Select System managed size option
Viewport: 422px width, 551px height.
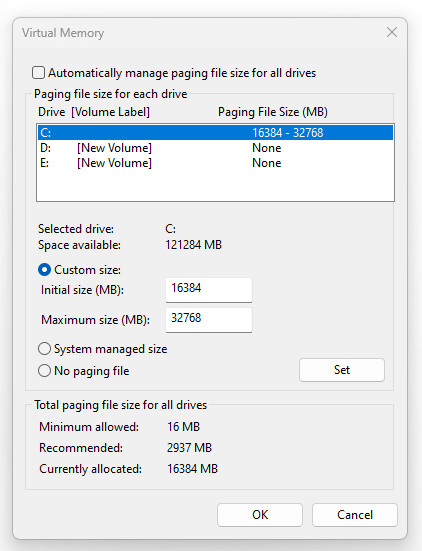click(x=44, y=349)
